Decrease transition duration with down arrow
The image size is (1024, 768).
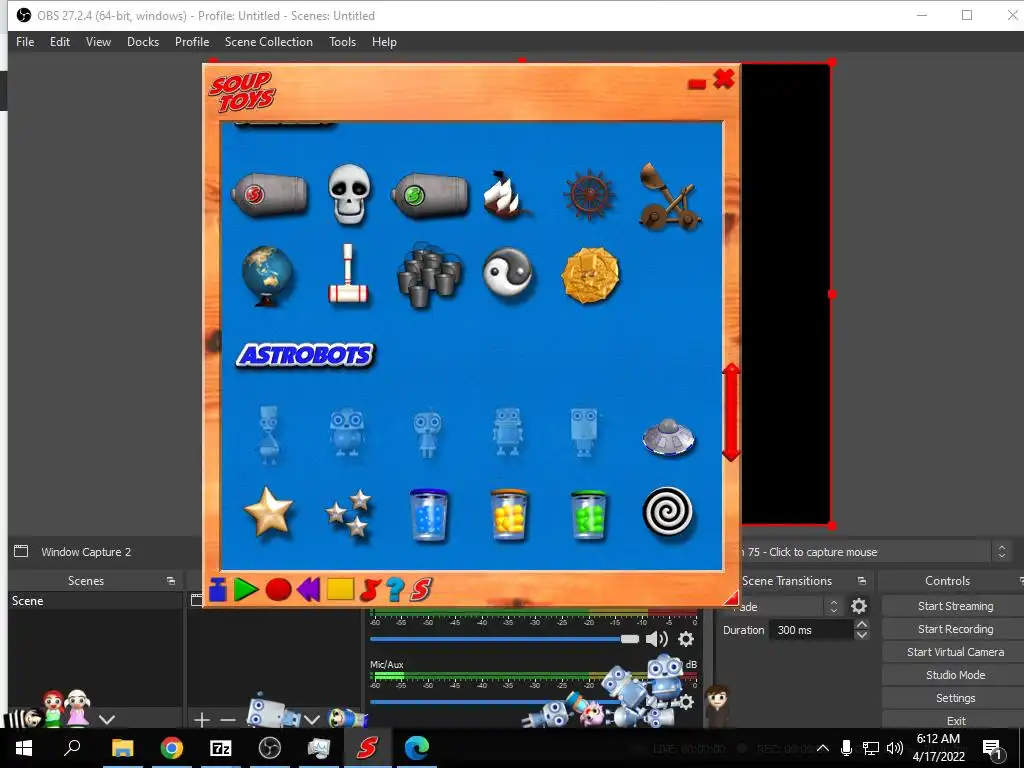tap(861, 635)
